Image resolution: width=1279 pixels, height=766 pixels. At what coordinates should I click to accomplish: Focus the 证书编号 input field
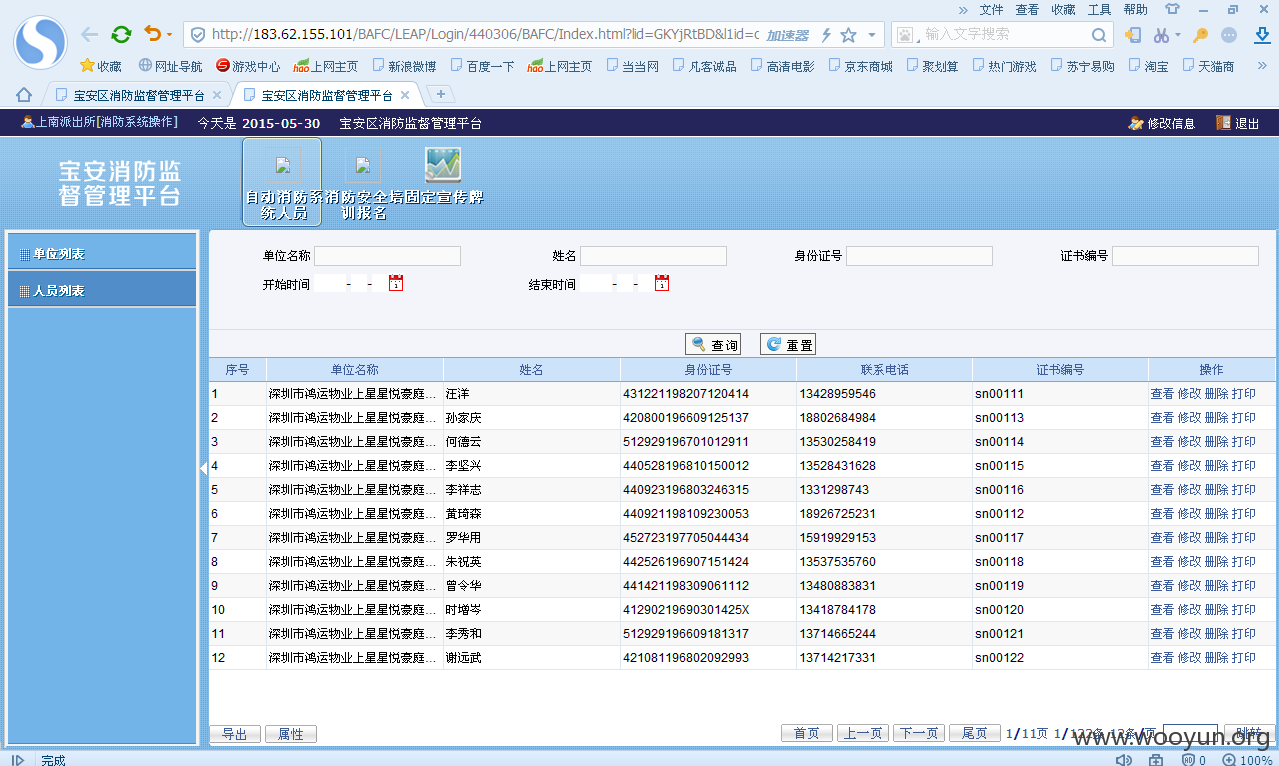tap(1186, 256)
